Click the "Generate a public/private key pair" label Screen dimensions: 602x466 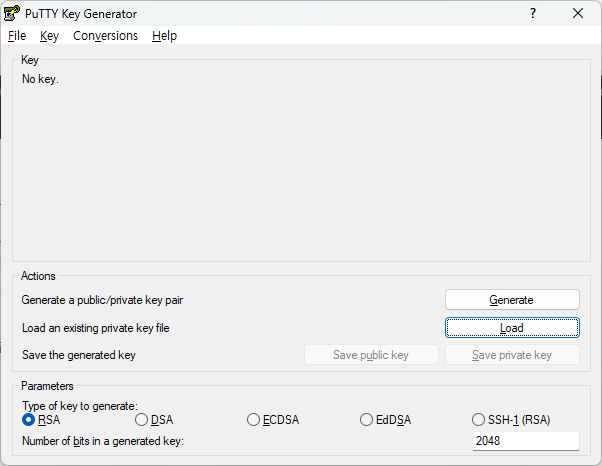[x=102, y=300]
